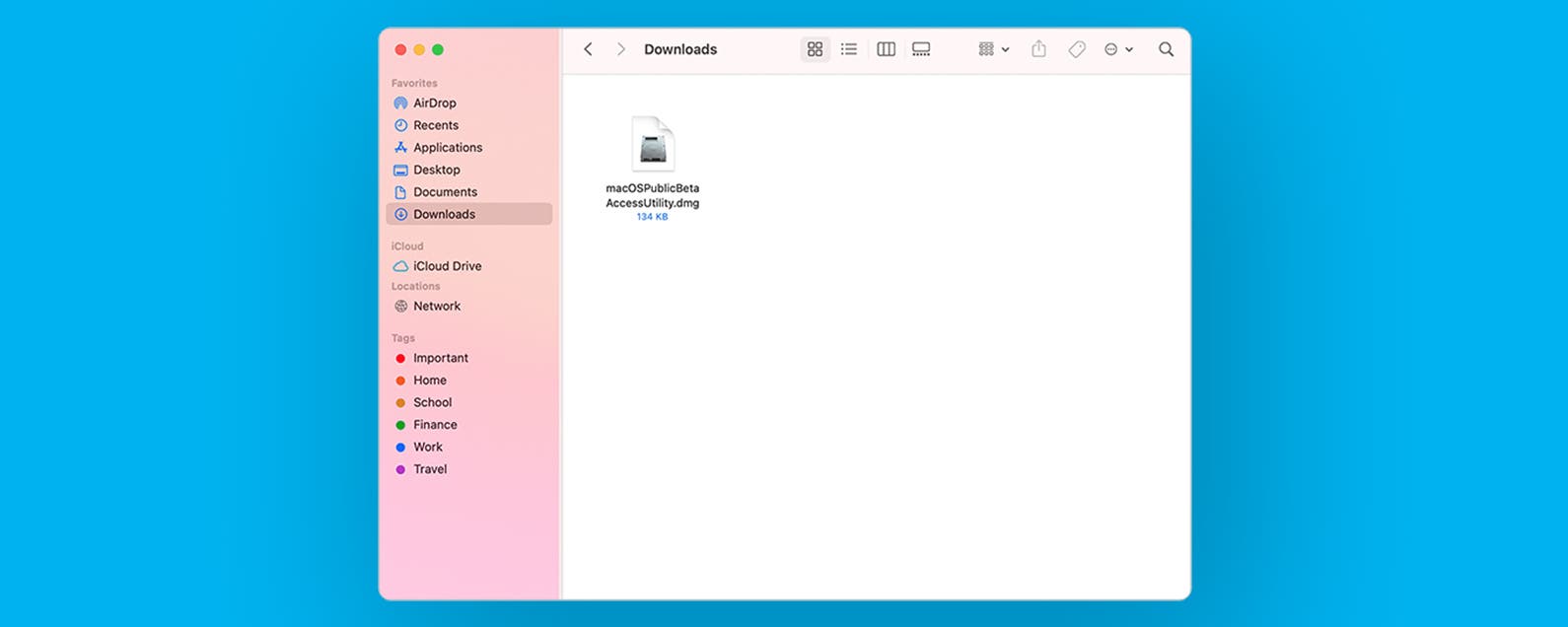The image size is (1568, 627).
Task: Switch to list view
Action: pos(849,49)
